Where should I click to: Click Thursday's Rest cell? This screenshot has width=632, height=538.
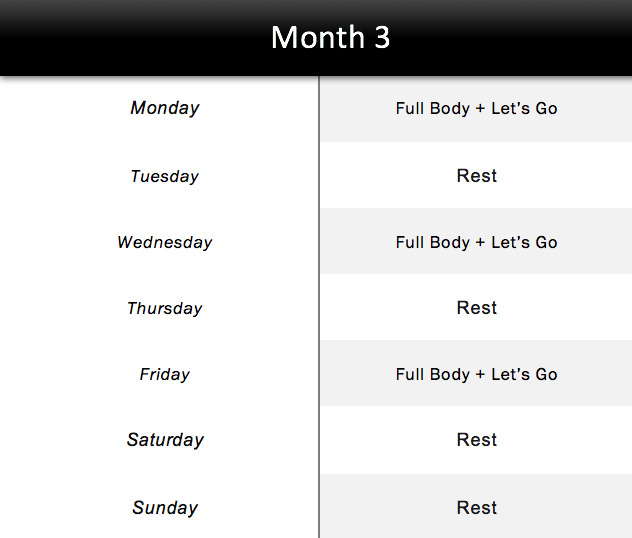(x=476, y=308)
